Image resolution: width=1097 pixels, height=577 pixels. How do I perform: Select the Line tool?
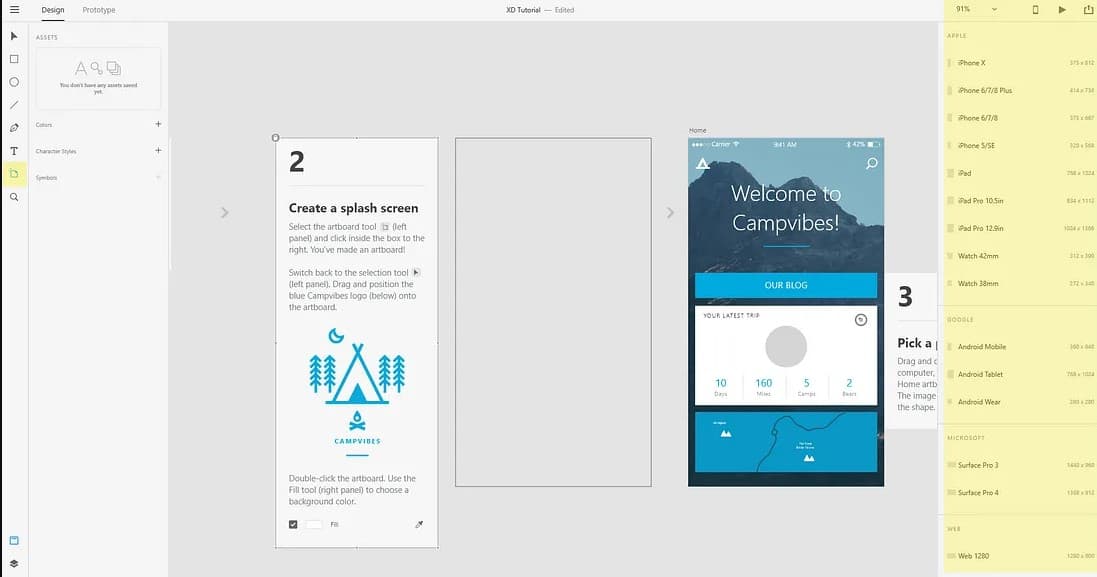[x=14, y=105]
